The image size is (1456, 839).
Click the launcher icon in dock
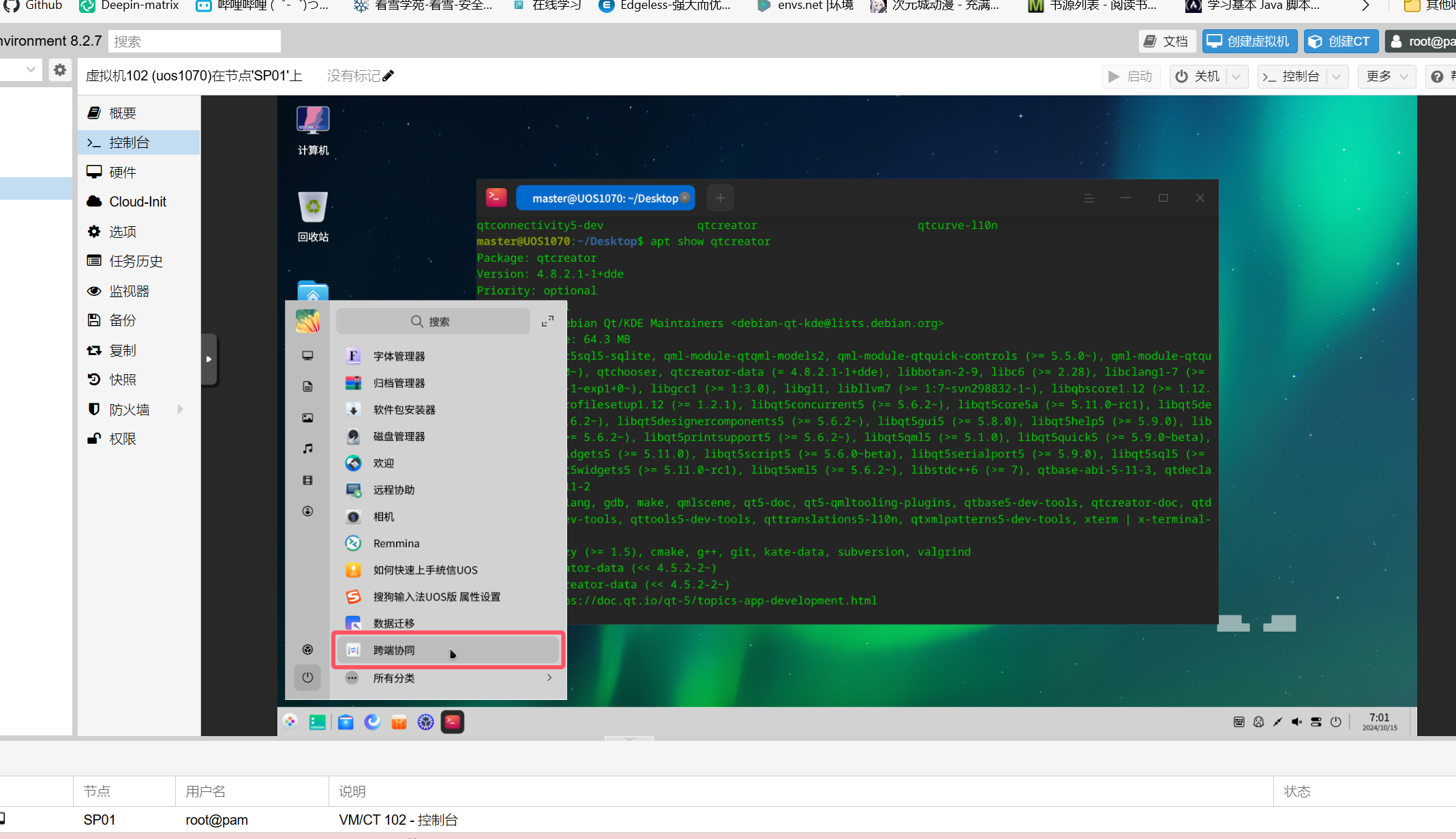290,722
